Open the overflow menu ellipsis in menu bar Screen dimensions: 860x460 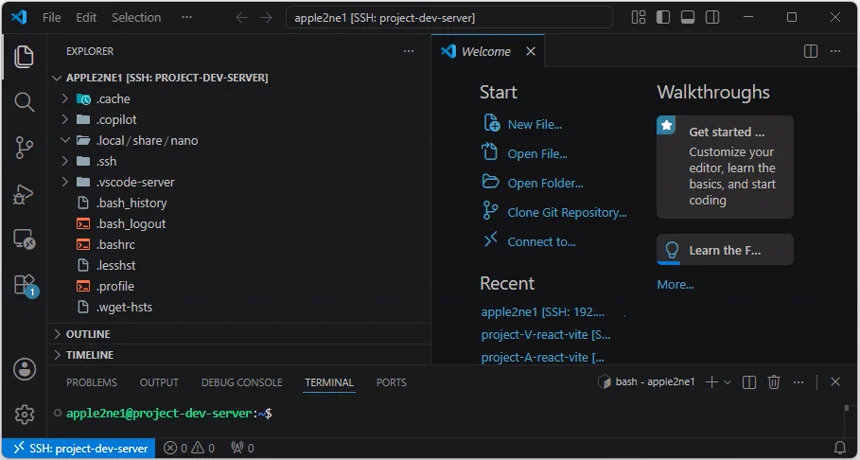[186, 18]
